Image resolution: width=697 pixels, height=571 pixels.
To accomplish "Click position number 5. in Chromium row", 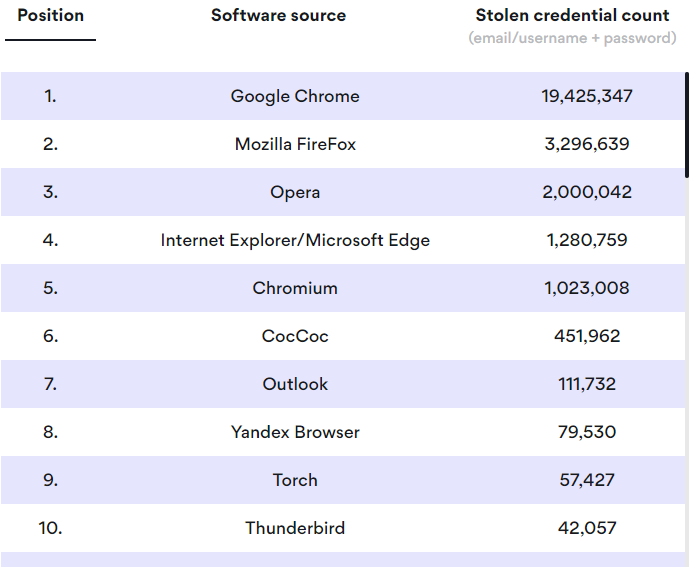I will click(x=50, y=288).
